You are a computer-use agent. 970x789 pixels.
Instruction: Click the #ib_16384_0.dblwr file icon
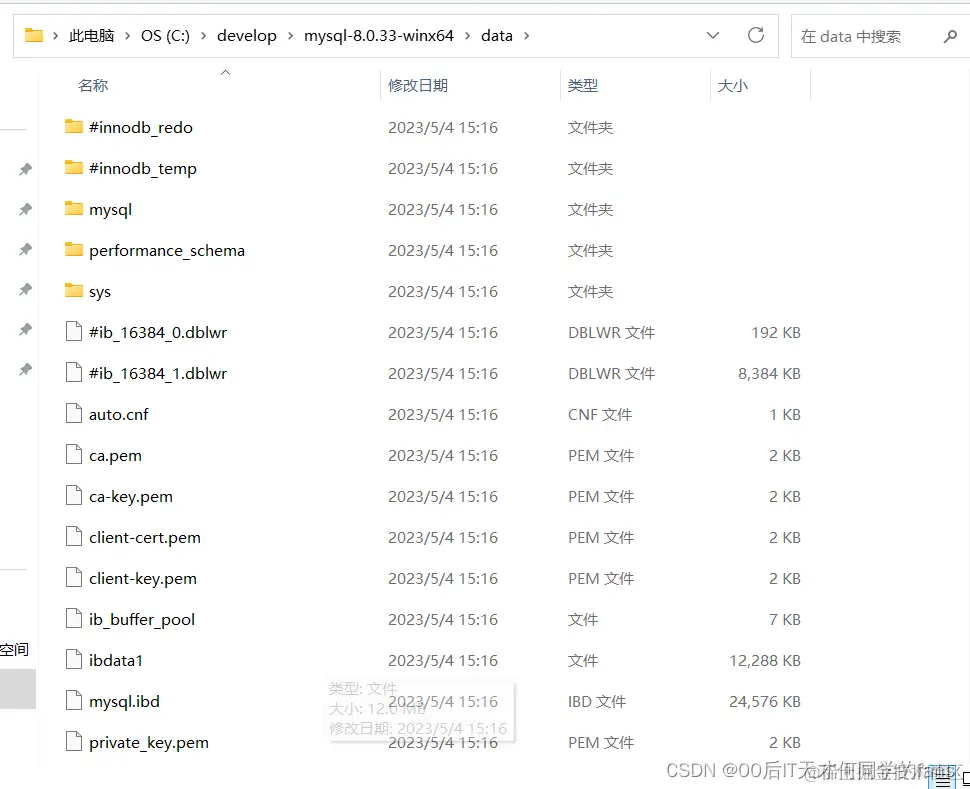(74, 332)
